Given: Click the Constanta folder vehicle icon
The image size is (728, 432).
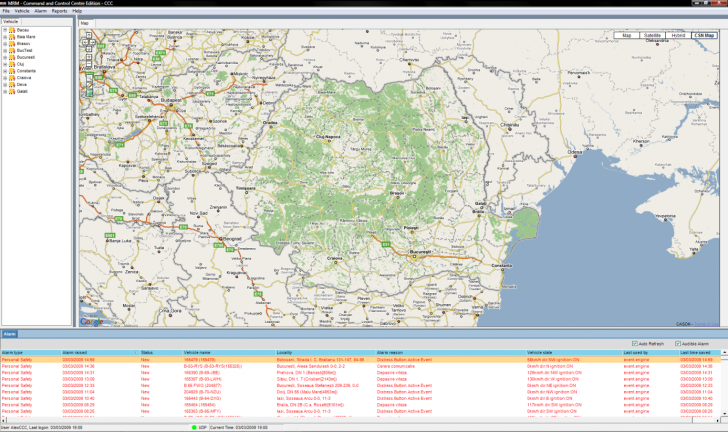Looking at the screenshot, I should click(12, 71).
